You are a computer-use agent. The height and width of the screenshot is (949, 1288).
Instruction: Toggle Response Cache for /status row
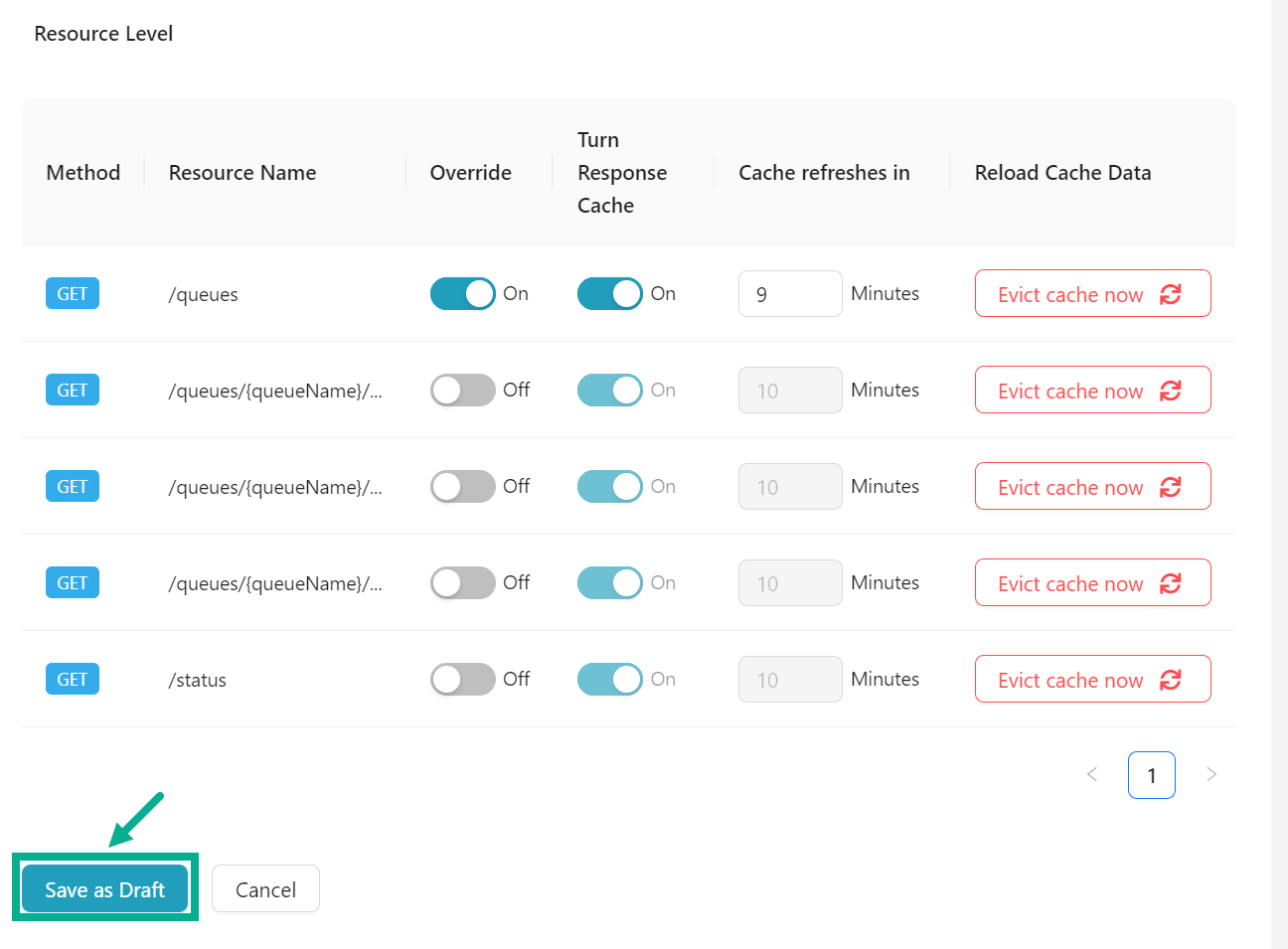click(x=609, y=680)
